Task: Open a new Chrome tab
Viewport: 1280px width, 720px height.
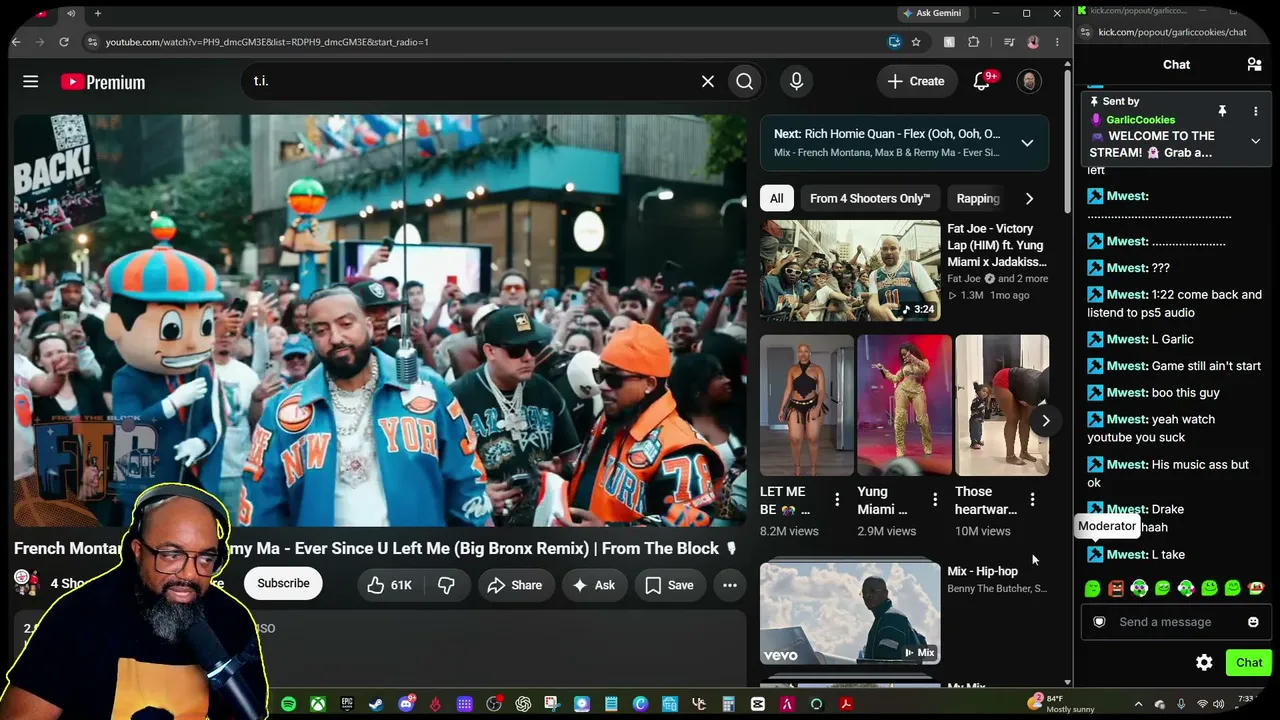Action: (x=98, y=13)
